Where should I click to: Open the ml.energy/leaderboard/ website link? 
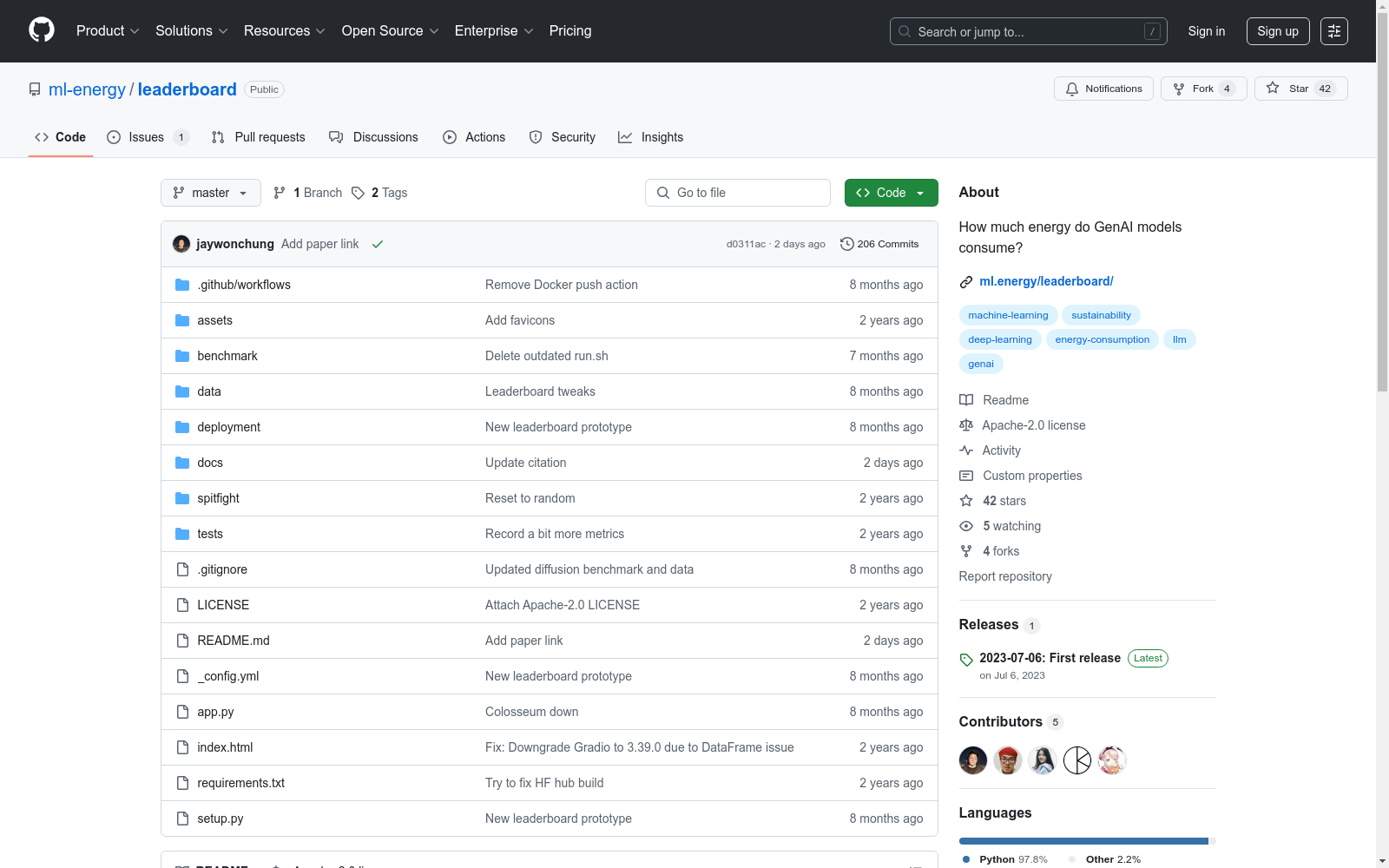coord(1046,281)
